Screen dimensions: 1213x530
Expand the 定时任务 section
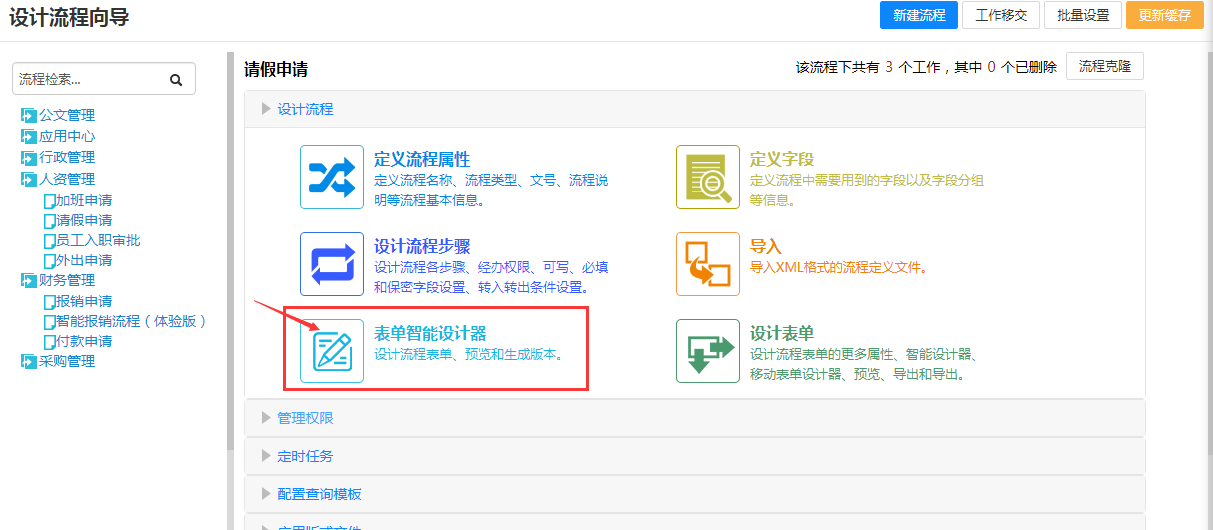tap(305, 456)
